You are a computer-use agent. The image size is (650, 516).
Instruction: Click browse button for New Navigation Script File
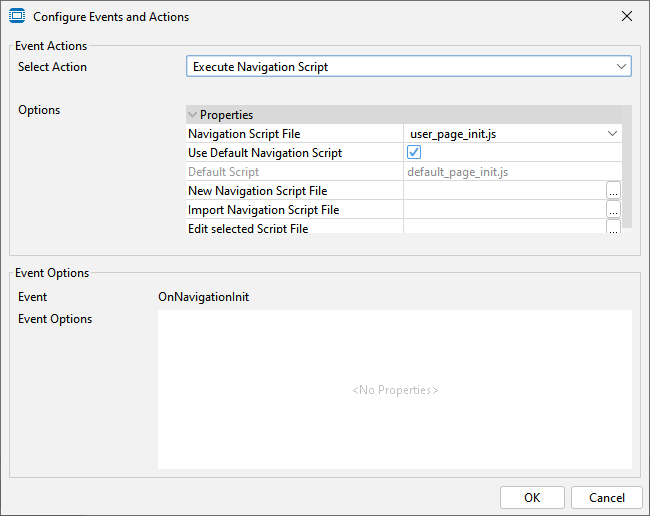[613, 191]
